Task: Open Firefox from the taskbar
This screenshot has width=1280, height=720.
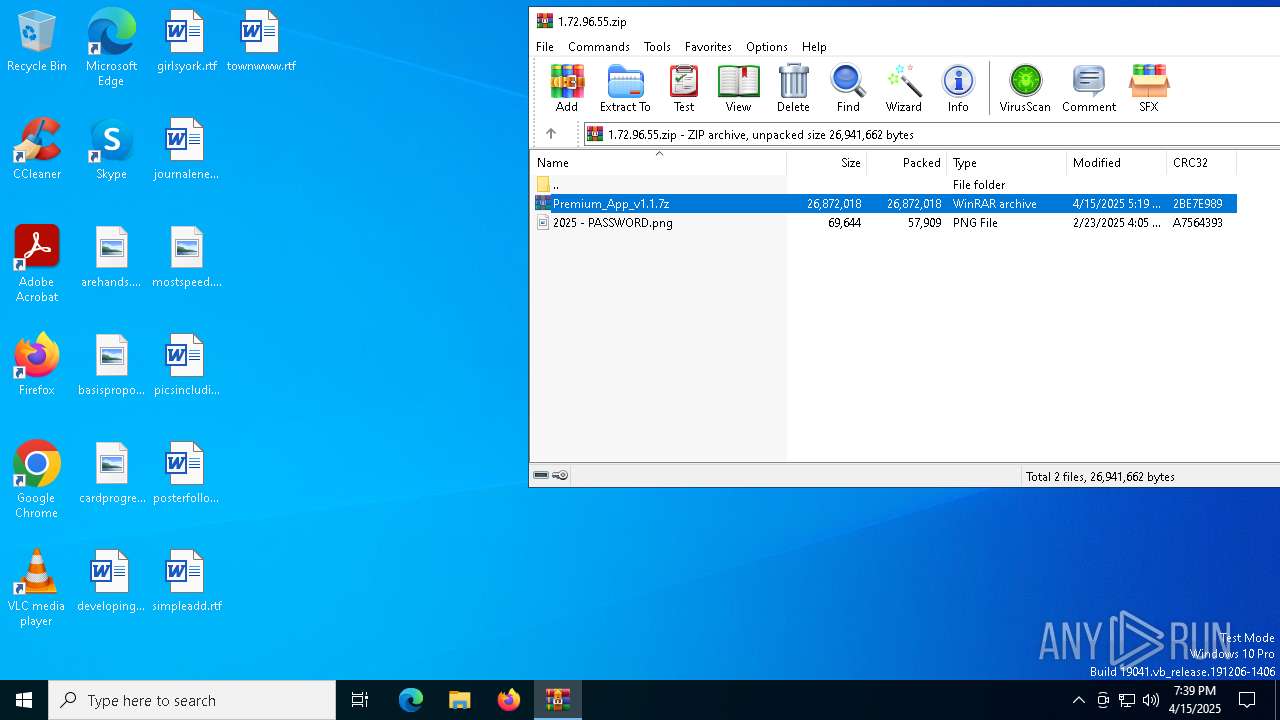Action: [509, 700]
